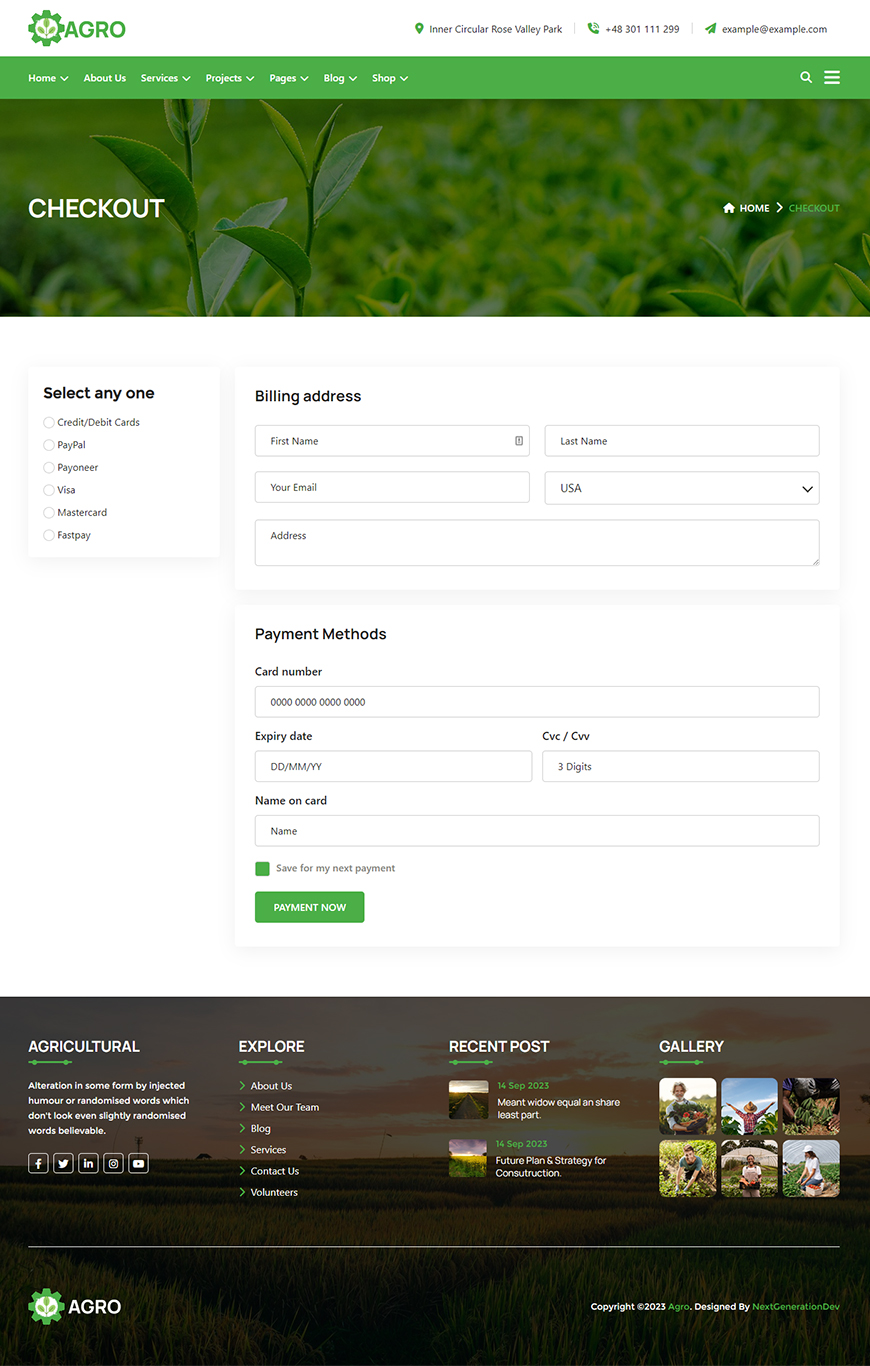This screenshot has width=870, height=1366.
Task: Open first gallery thumbnail in footer
Action: [687, 1105]
